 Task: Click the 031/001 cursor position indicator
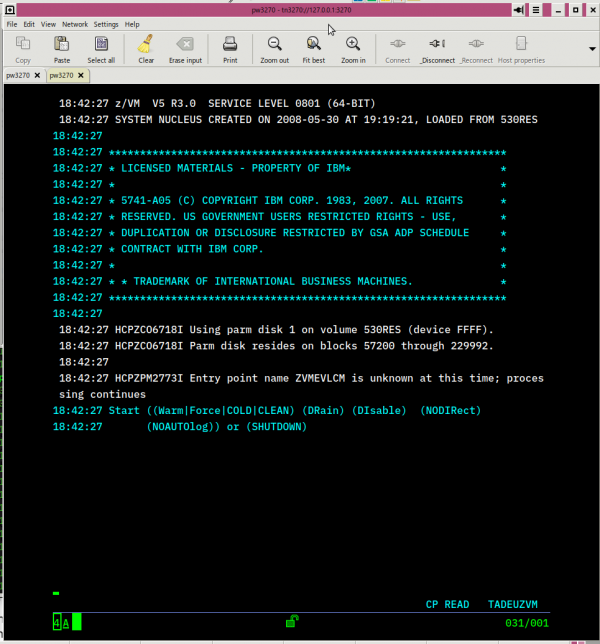coord(527,623)
